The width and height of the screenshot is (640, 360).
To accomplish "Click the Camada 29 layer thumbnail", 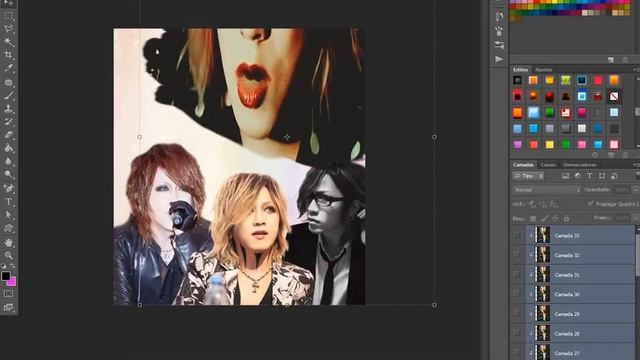I will (542, 314).
